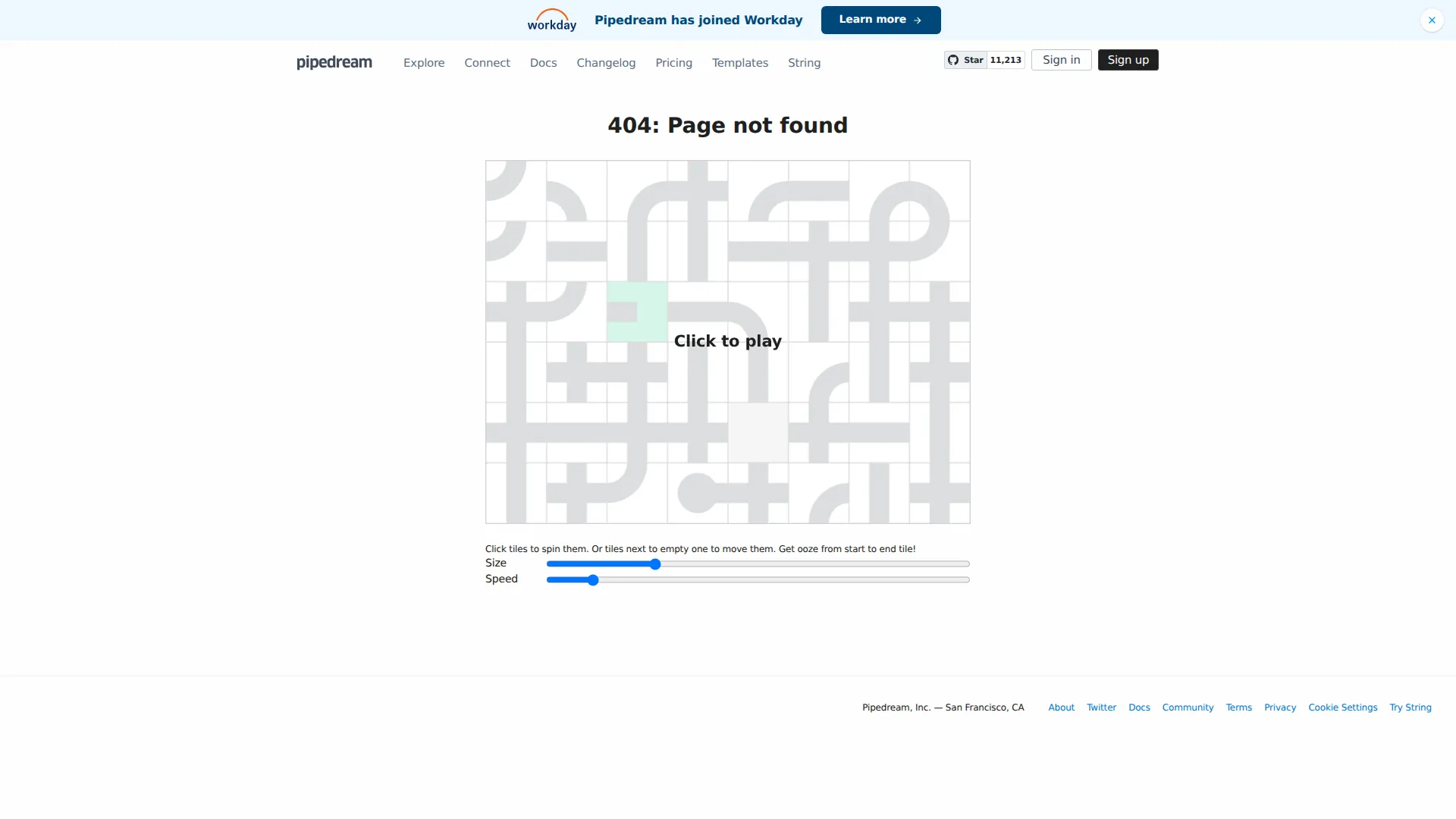Screen dimensions: 1456x819
Task: Click the arrow inside Learn more button
Action: (x=917, y=20)
